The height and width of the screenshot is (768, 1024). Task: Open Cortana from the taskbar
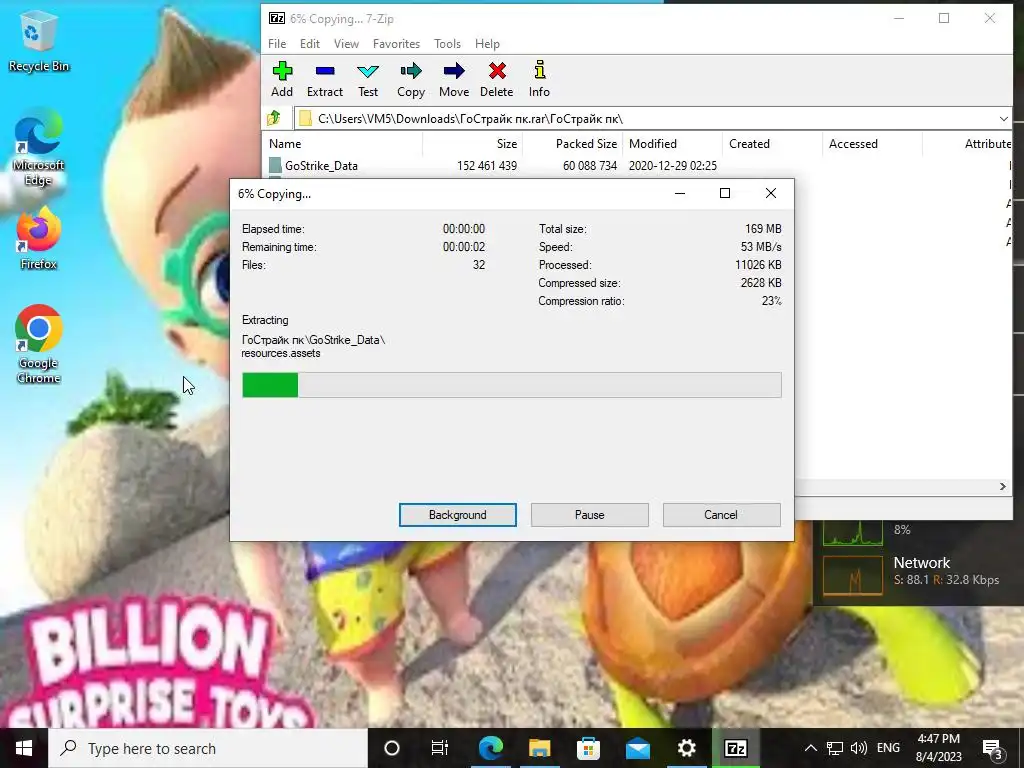(392, 748)
